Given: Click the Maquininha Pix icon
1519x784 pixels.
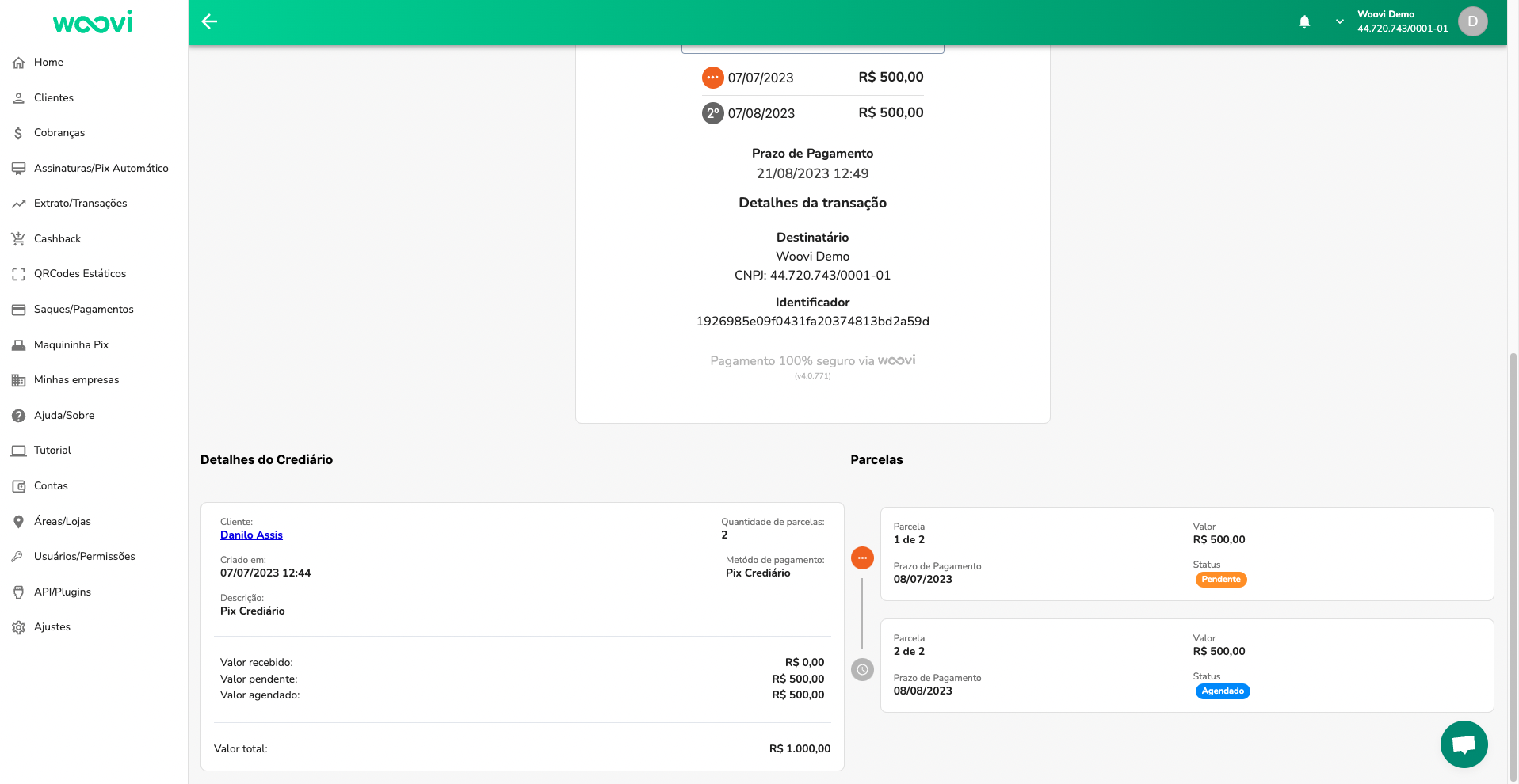Looking at the screenshot, I should tap(18, 344).
